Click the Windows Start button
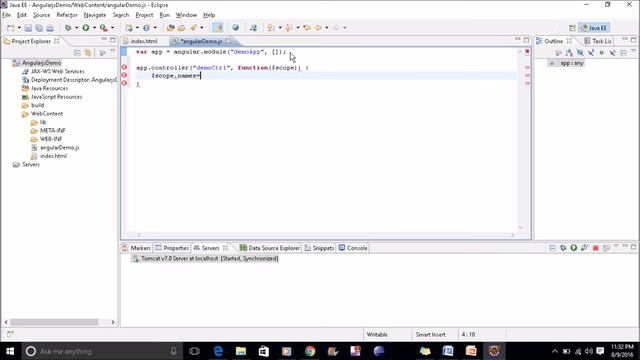 10,351
